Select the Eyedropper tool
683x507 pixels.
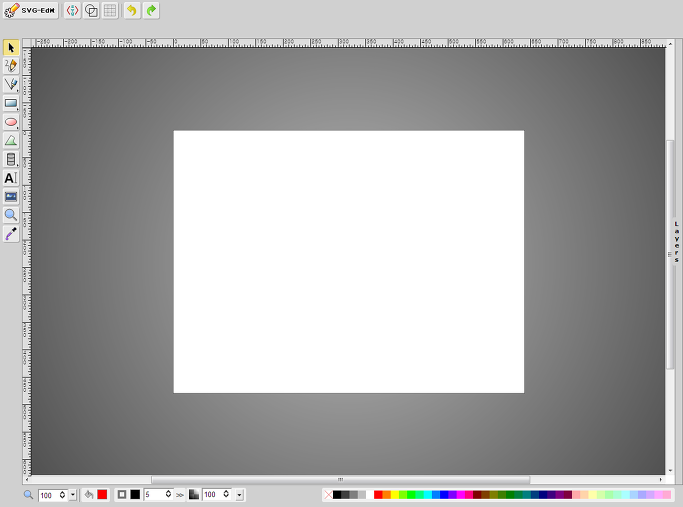[x=11, y=234]
